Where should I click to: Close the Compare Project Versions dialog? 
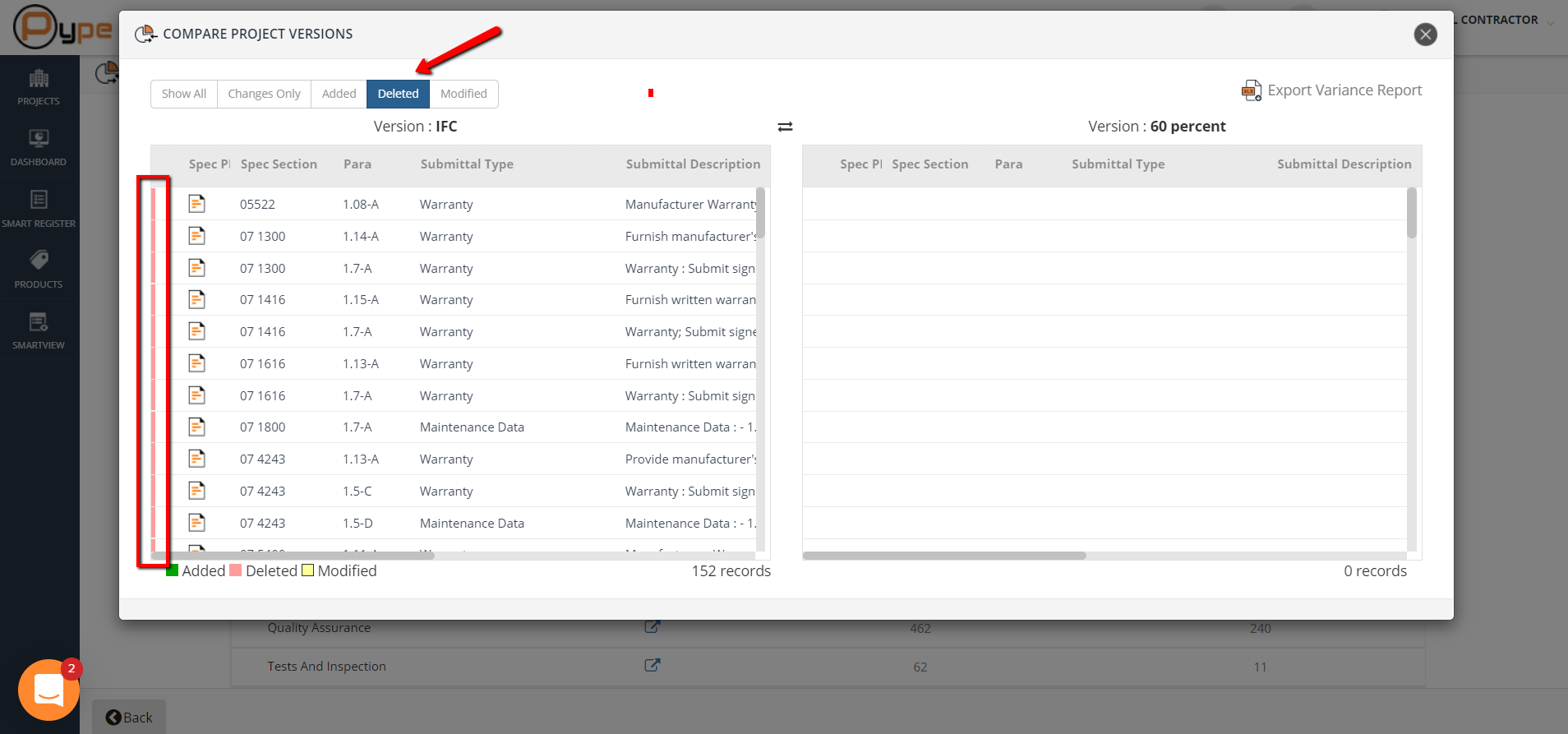[x=1426, y=34]
